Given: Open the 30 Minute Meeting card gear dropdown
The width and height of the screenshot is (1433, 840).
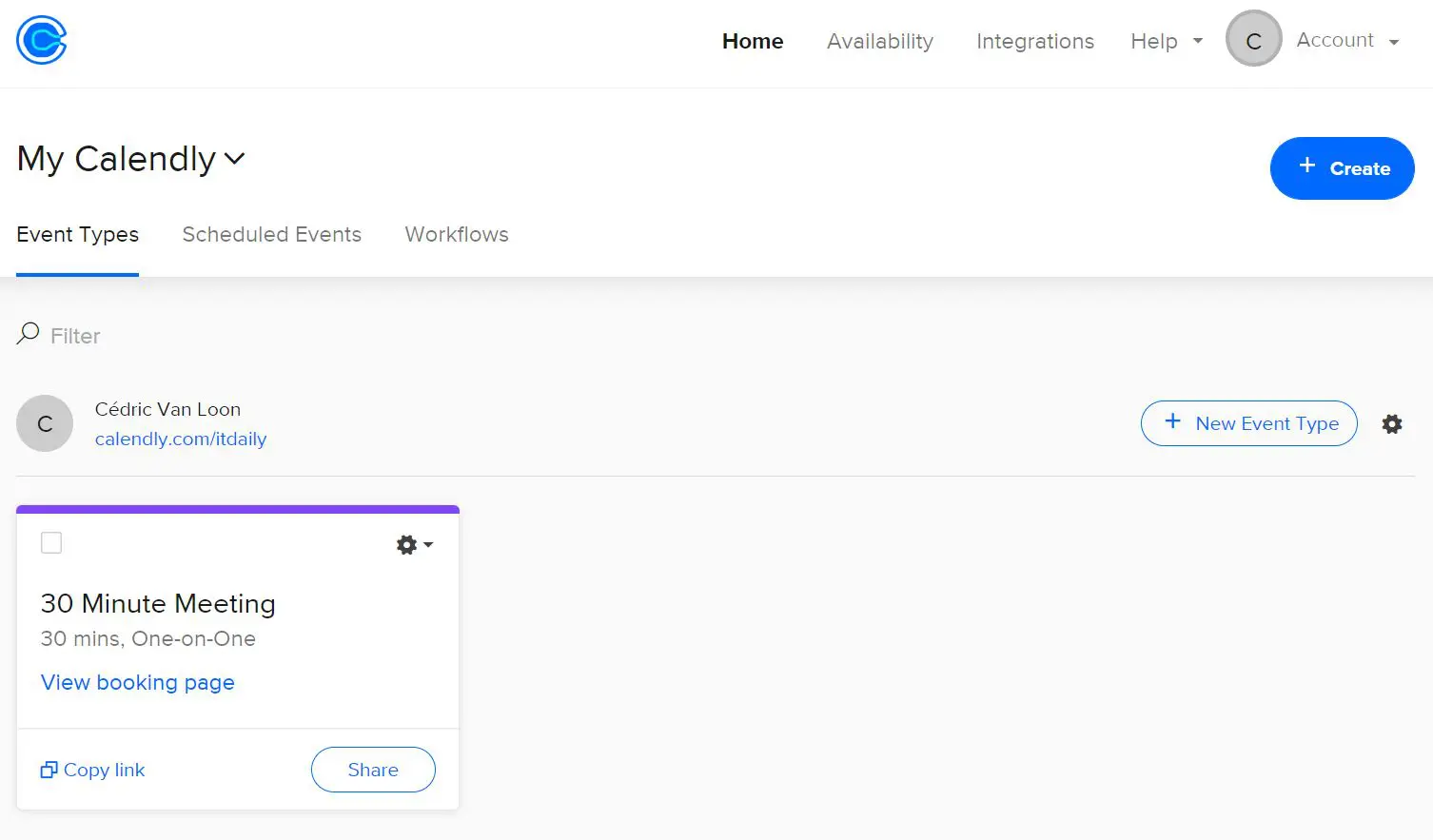Looking at the screenshot, I should pos(414,544).
